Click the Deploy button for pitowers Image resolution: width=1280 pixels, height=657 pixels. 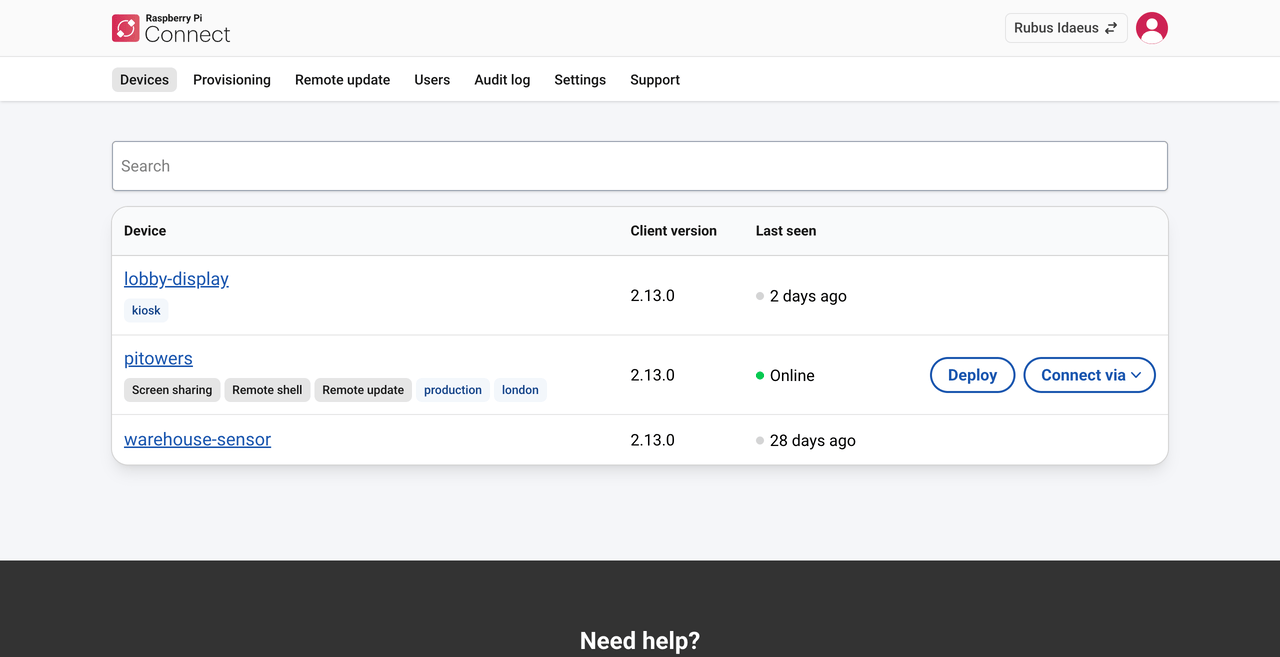coord(972,375)
